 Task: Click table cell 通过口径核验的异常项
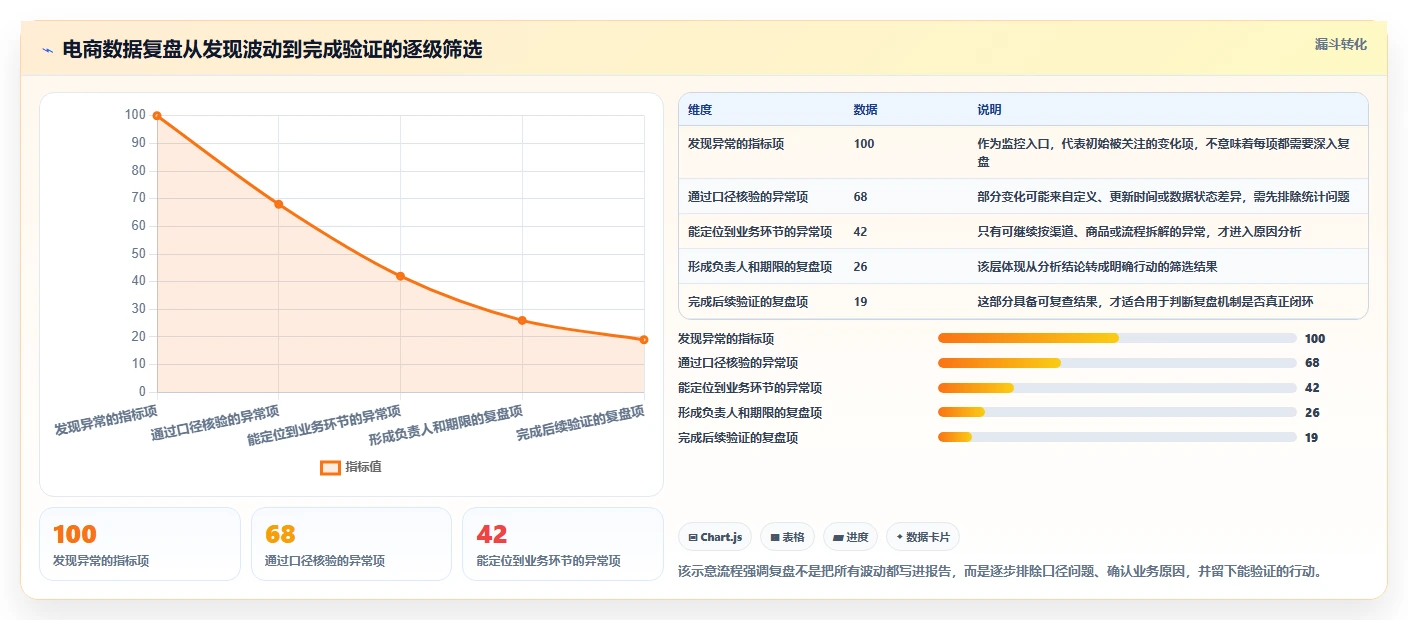tap(748, 197)
